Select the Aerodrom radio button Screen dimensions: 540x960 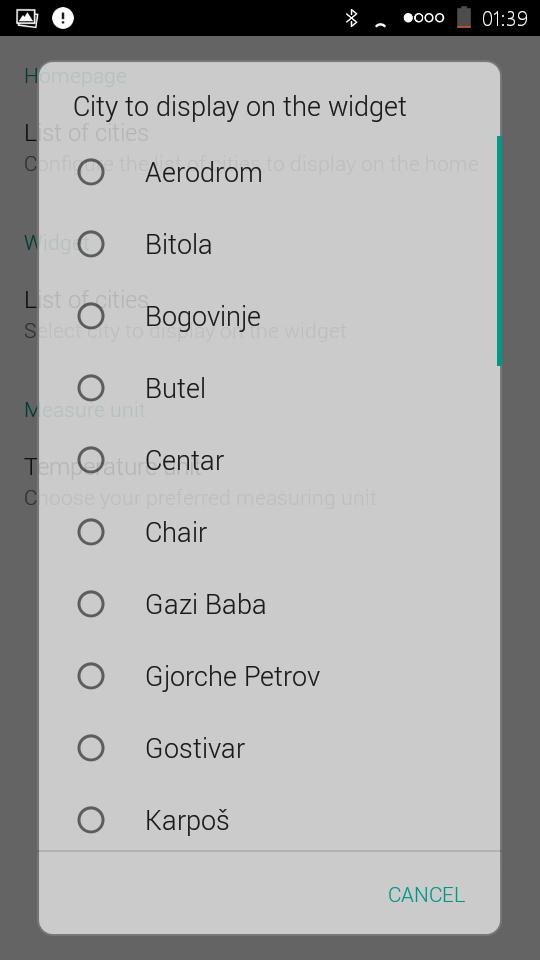(x=91, y=172)
